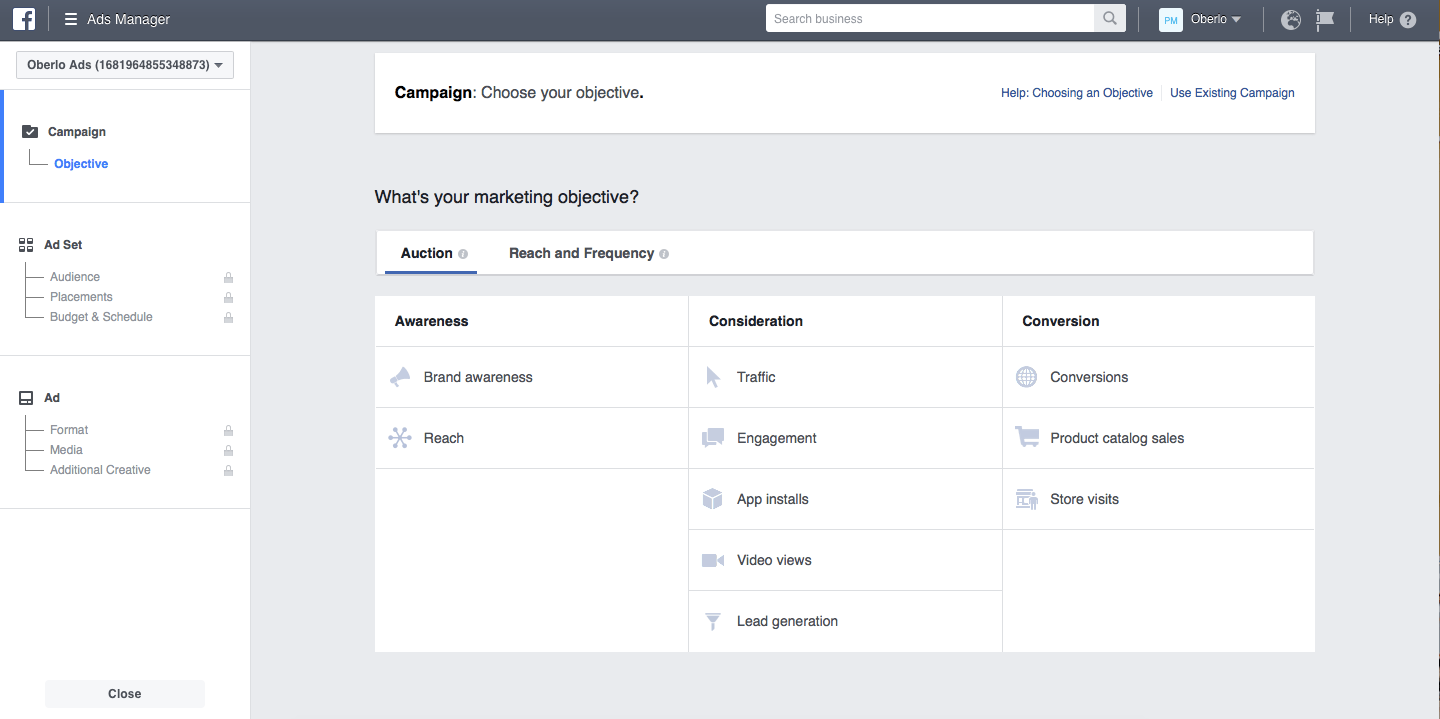1440x719 pixels.
Task: Click the lock icon beside Additional Creative
Action: click(228, 470)
